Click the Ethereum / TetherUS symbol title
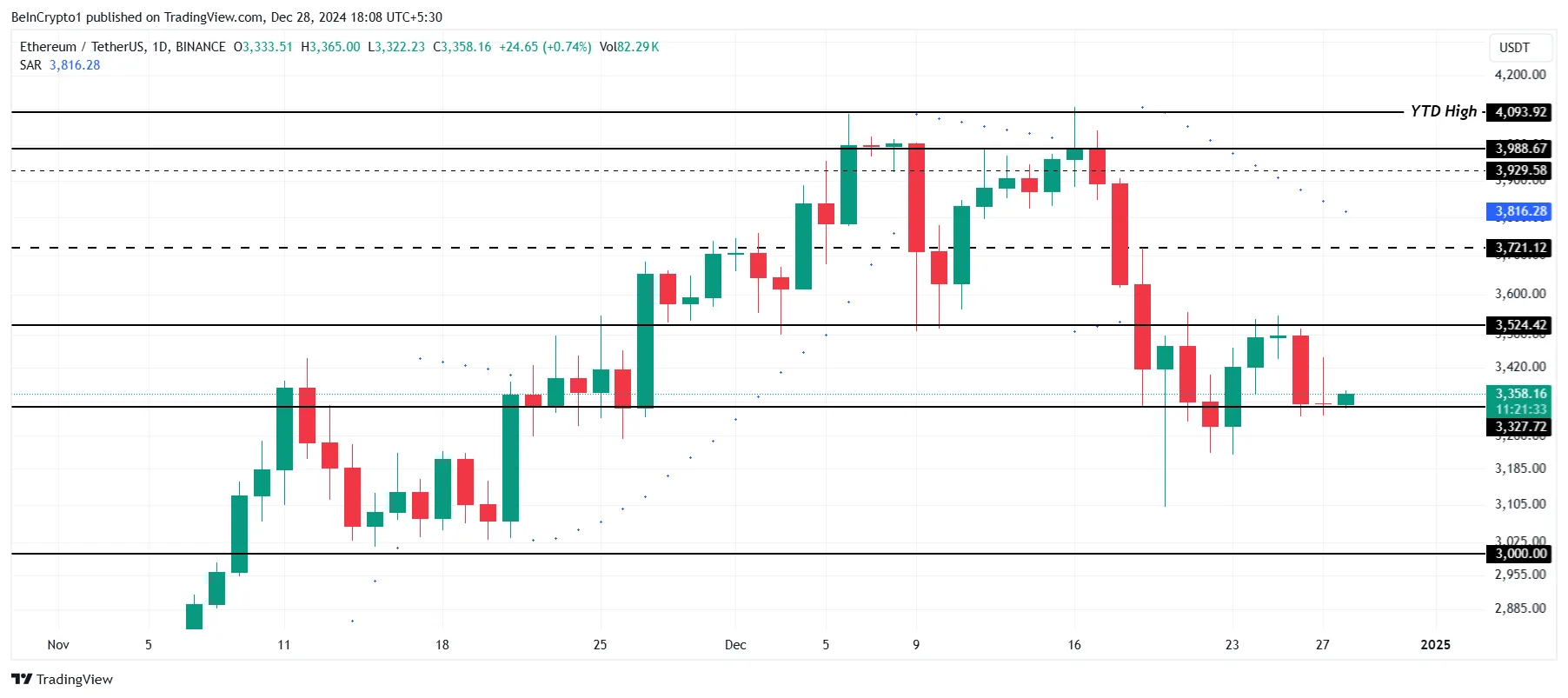 [82, 47]
